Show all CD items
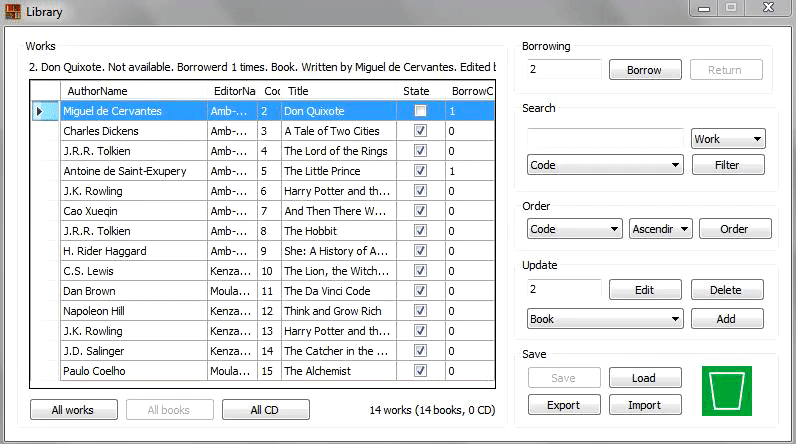Viewport: 796px width, 444px height. pyautogui.click(x=265, y=410)
